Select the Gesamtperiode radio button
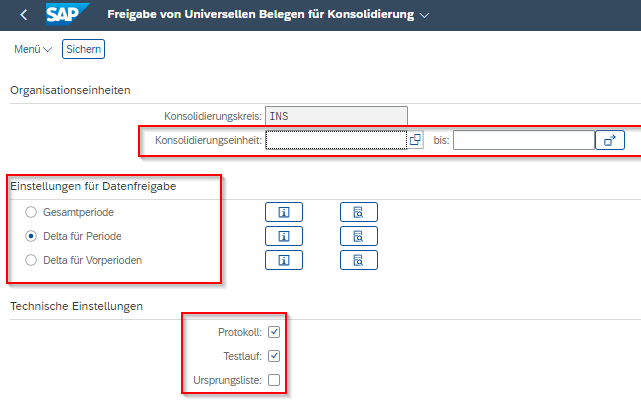The height and width of the screenshot is (402, 641). pyautogui.click(x=31, y=212)
